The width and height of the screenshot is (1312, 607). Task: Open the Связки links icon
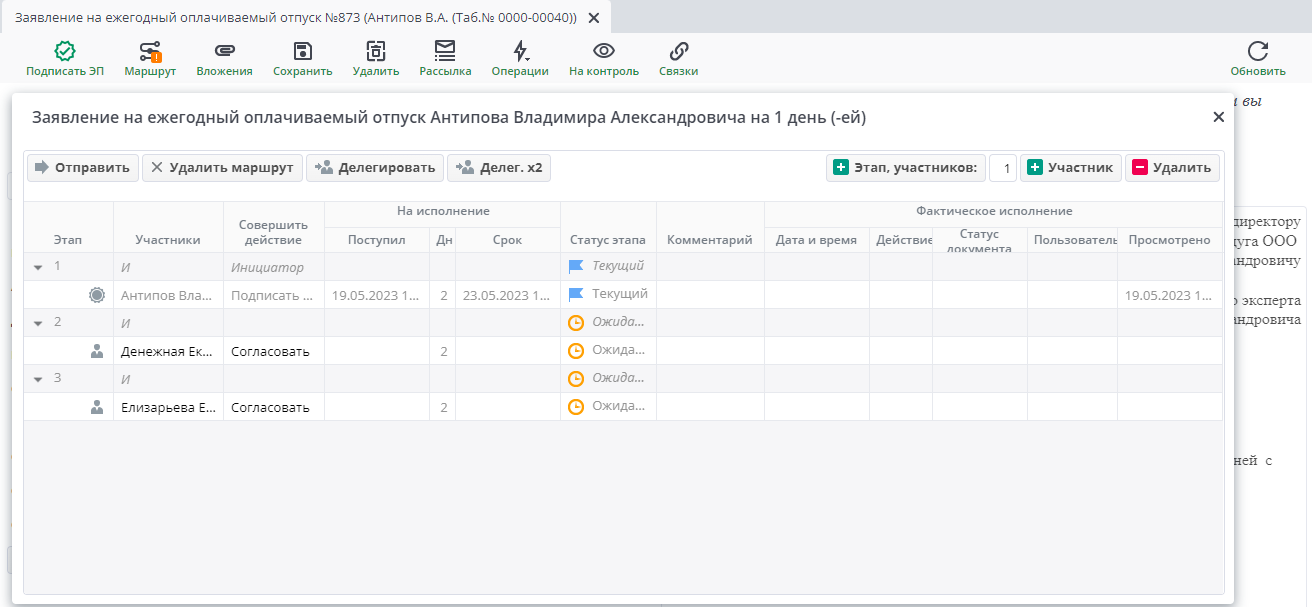[678, 51]
